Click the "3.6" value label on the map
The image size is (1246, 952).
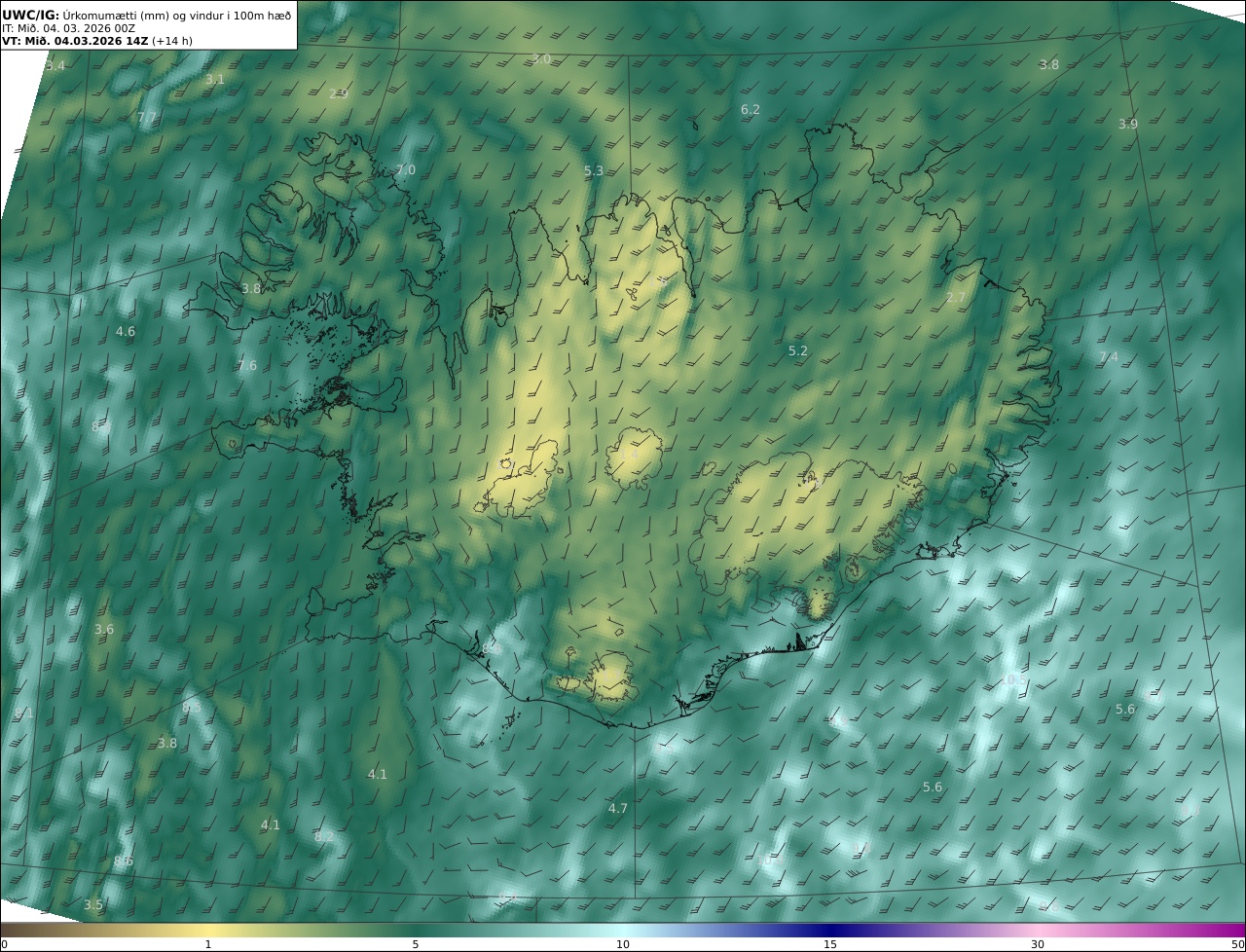[x=104, y=630]
